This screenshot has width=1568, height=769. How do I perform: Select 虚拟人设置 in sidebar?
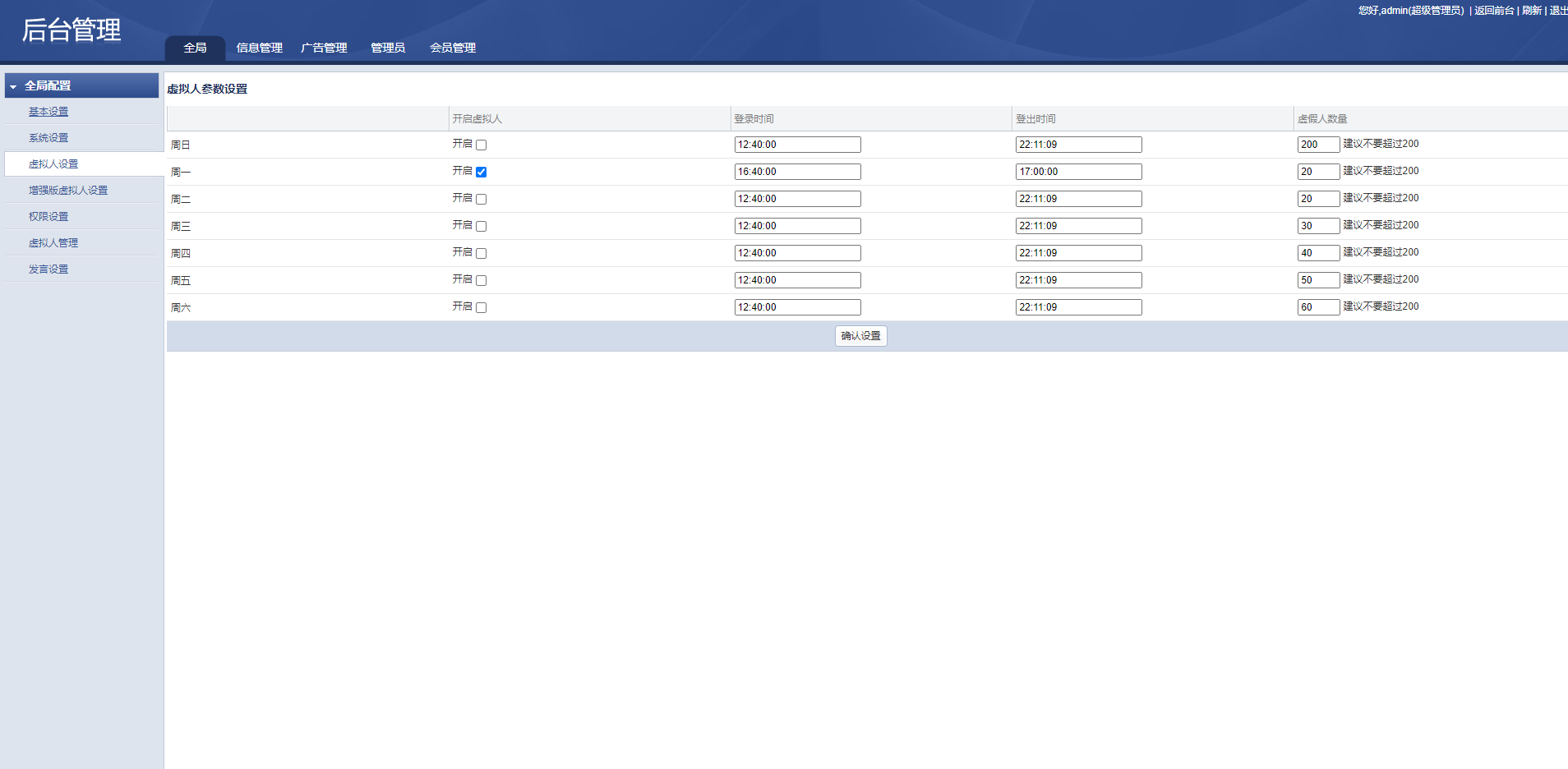53,164
